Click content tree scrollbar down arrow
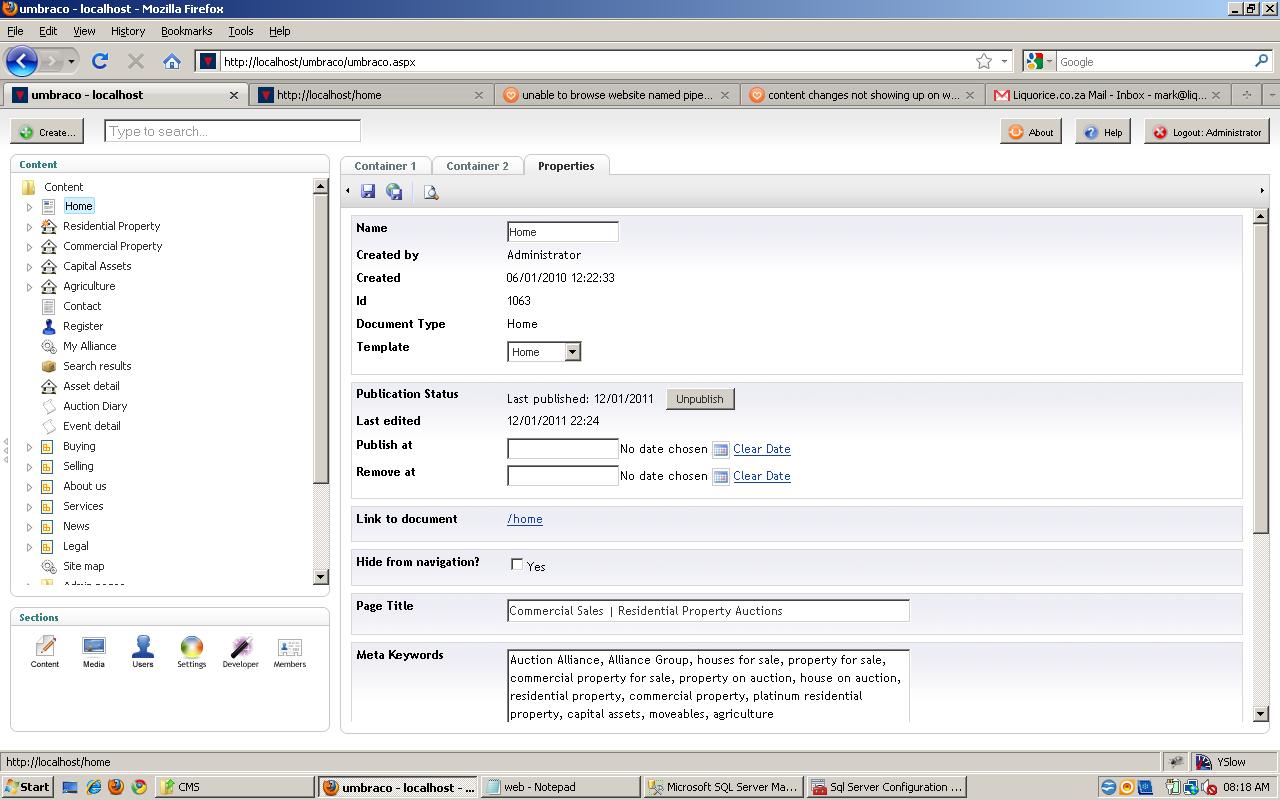Image resolution: width=1280 pixels, height=800 pixels. coord(320,577)
